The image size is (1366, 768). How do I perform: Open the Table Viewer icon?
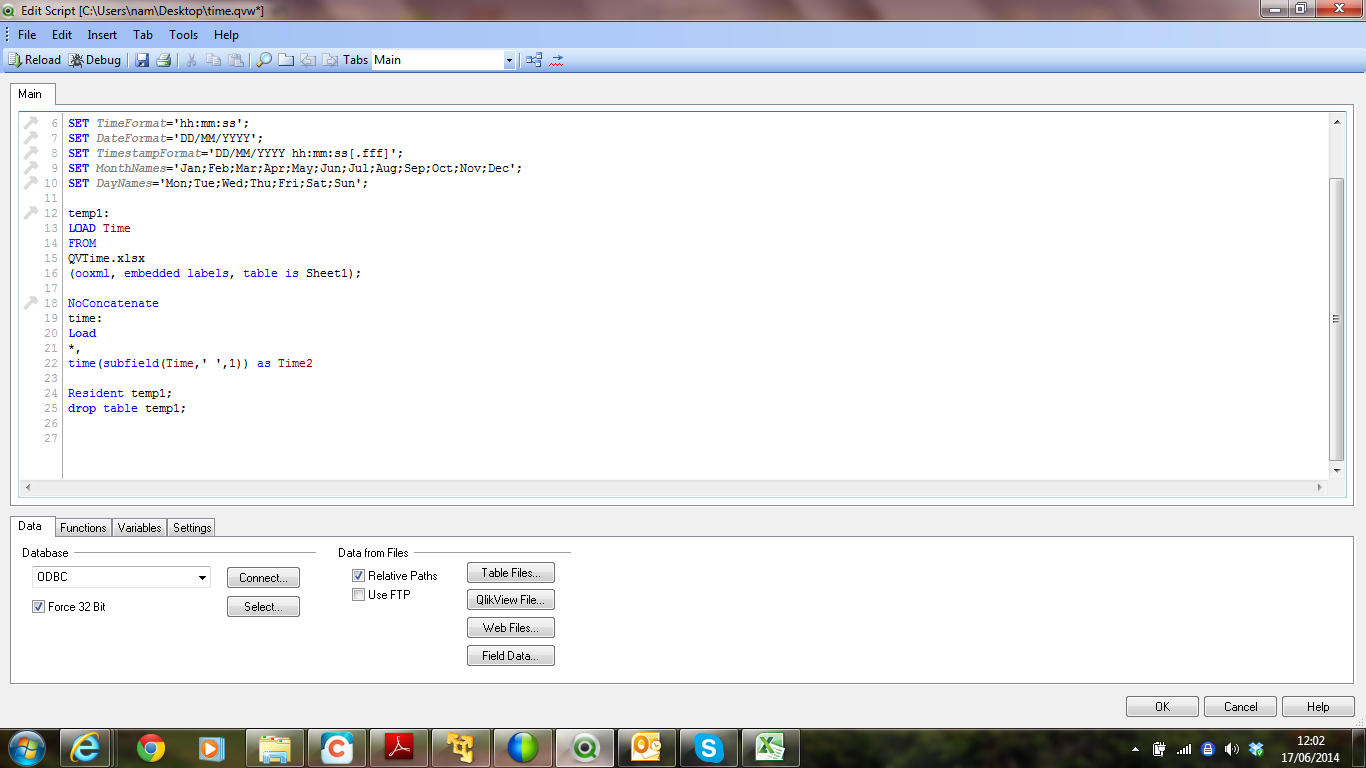point(534,60)
